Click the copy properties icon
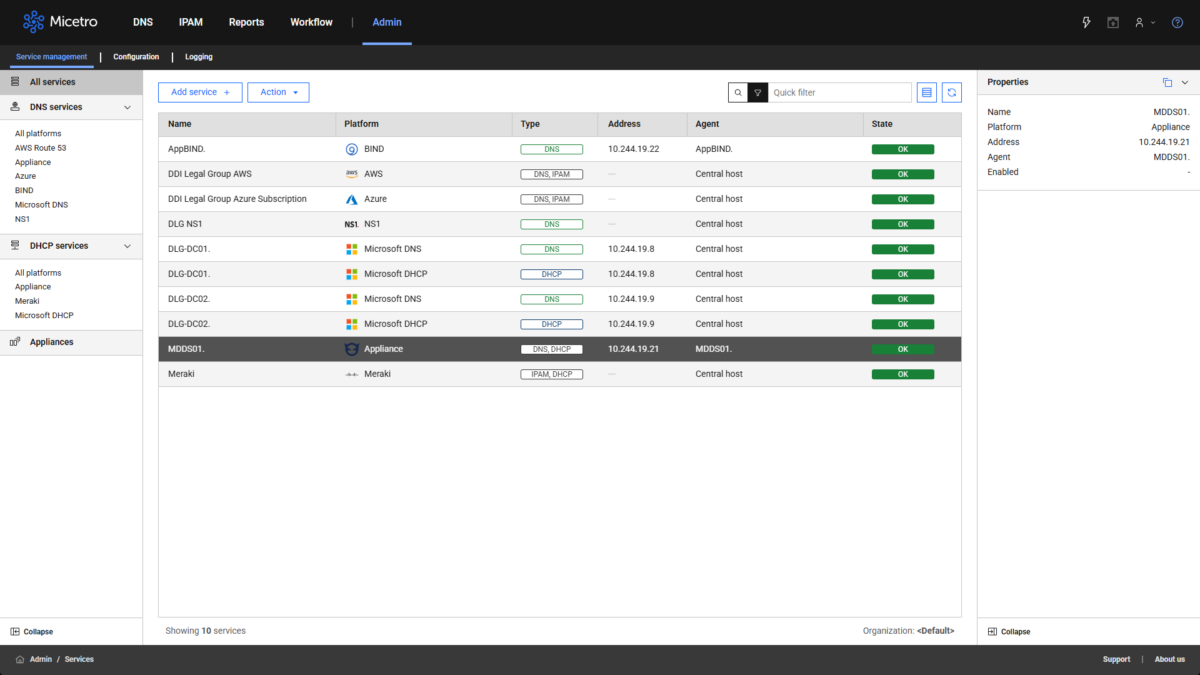This screenshot has width=1200, height=675. [1167, 82]
